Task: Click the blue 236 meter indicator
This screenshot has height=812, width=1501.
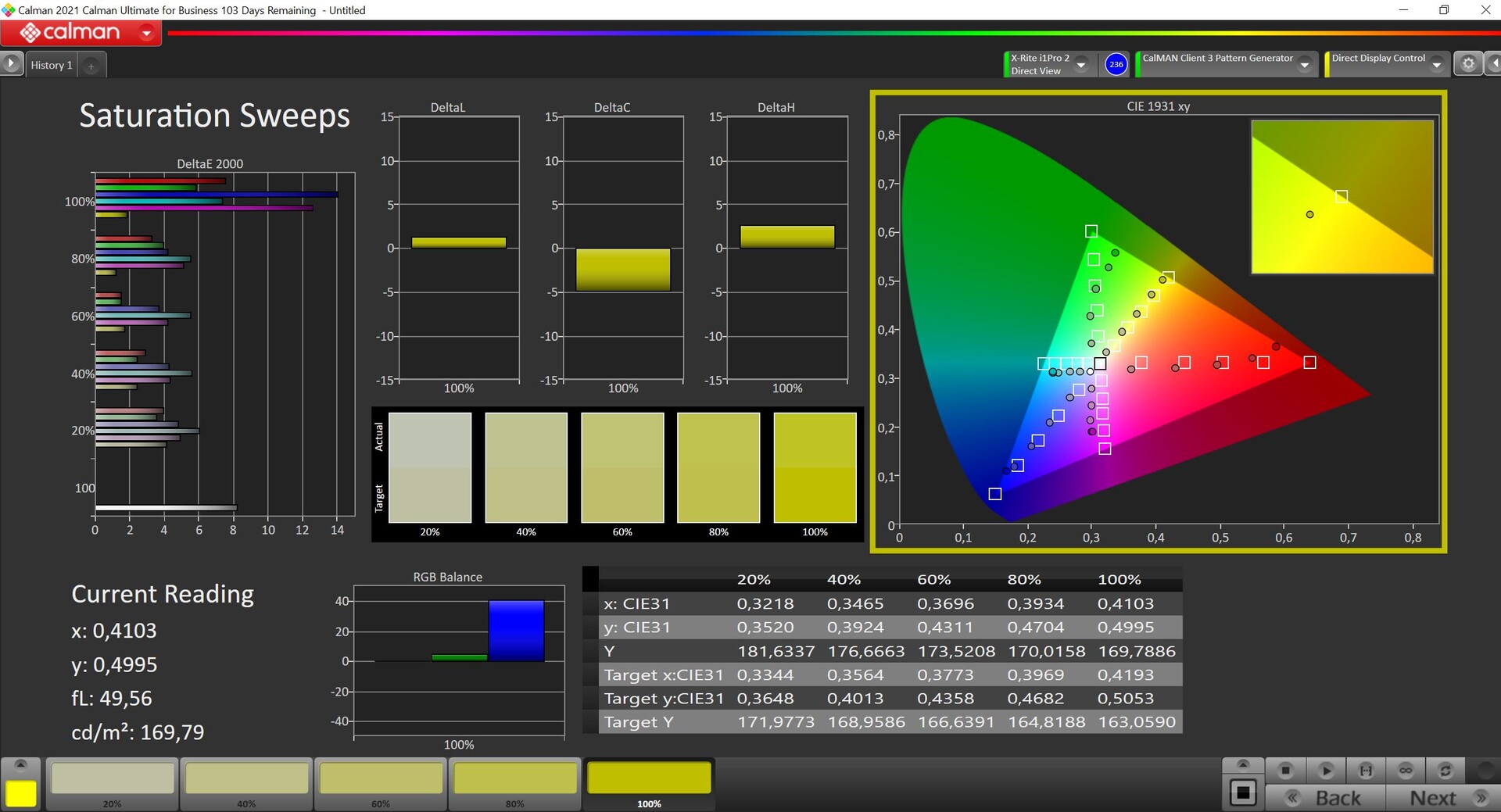Action: (1116, 64)
